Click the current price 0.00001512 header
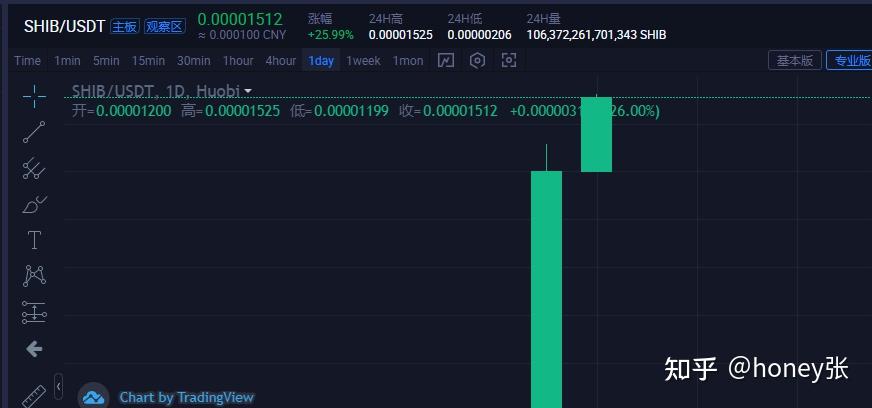 point(240,19)
